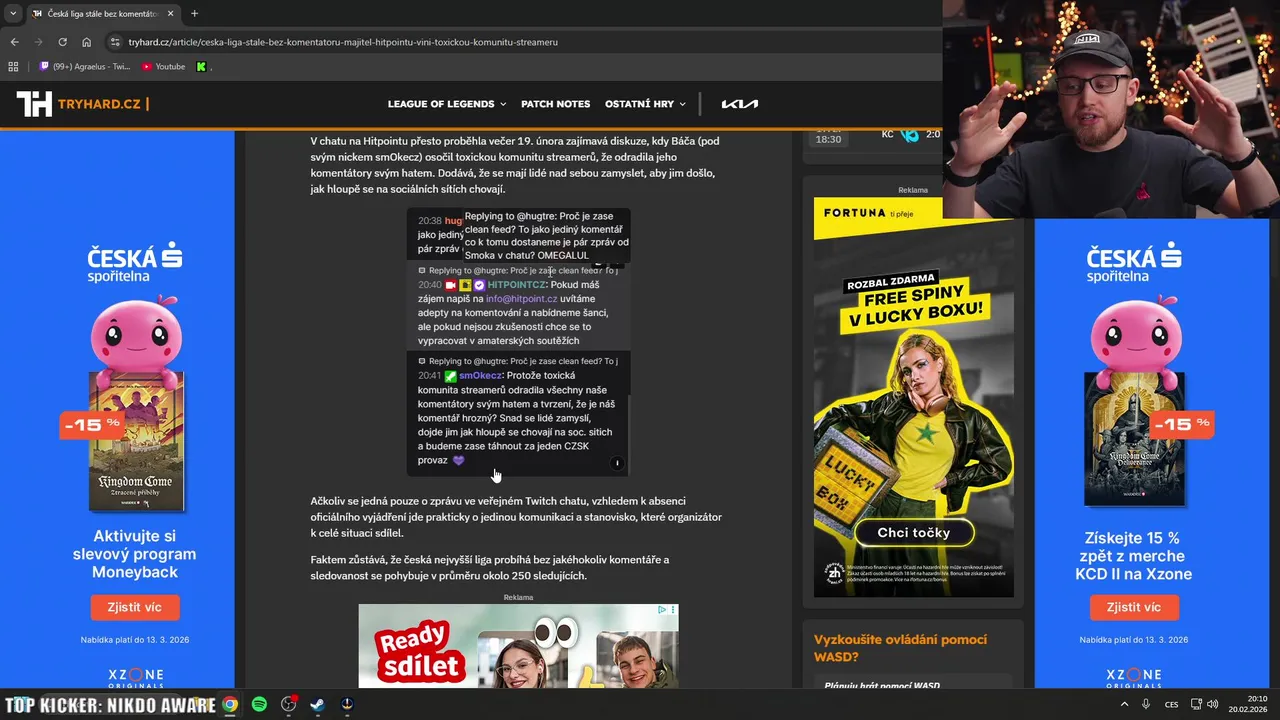Screen dimensions: 1280x720
Task: Click the Chci točky Fortuna button
Action: pos(914,533)
